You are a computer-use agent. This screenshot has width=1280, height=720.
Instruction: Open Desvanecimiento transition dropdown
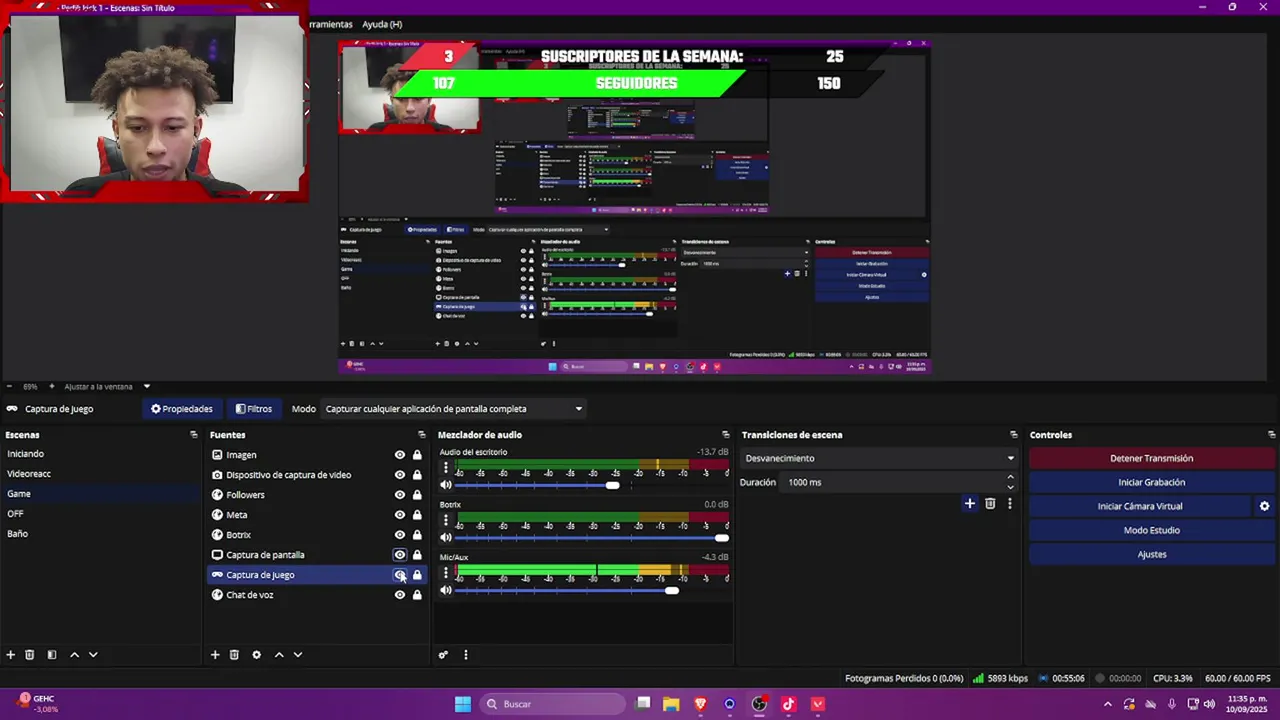[879, 458]
